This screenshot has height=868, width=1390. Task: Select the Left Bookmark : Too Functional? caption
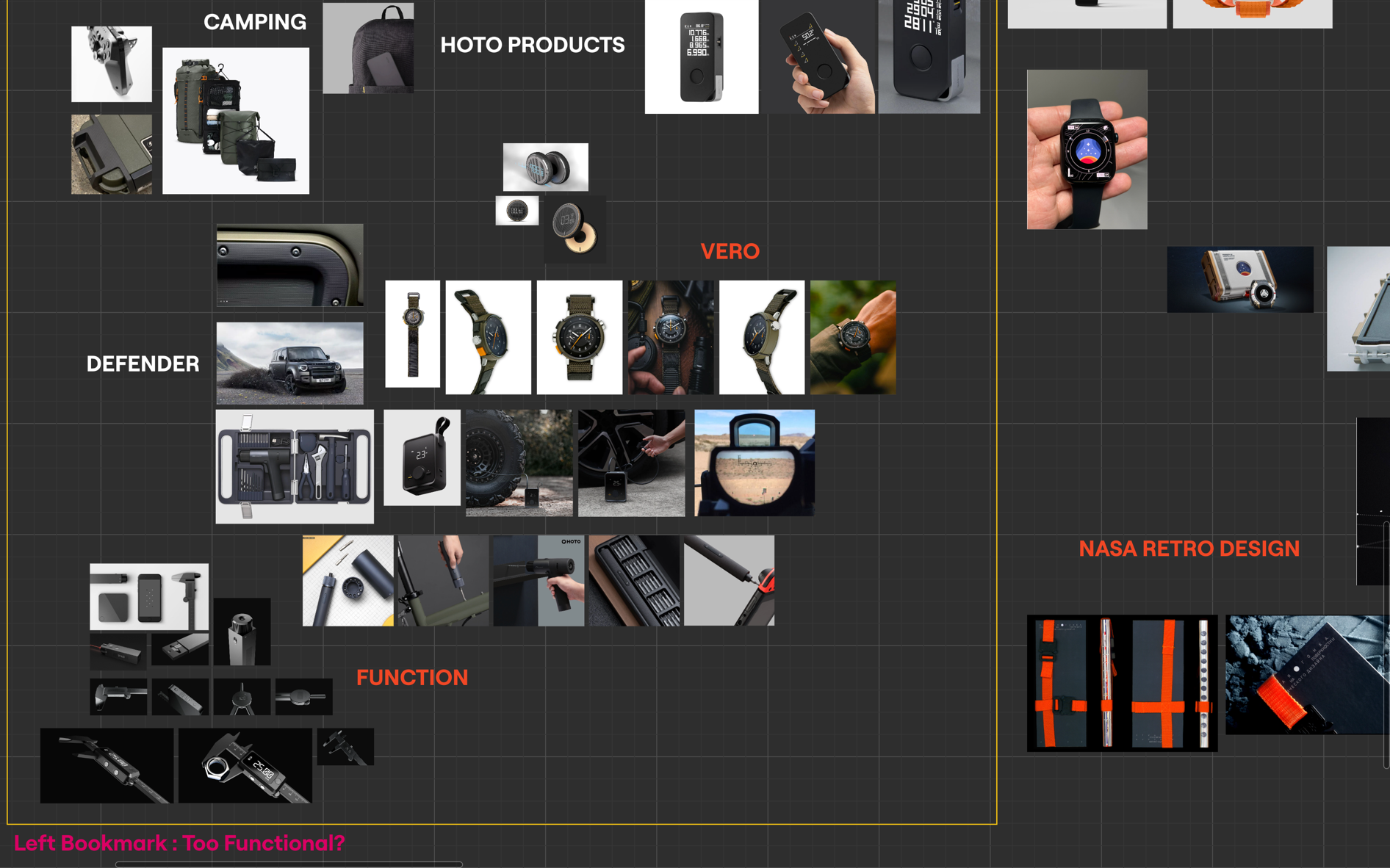pos(179,843)
